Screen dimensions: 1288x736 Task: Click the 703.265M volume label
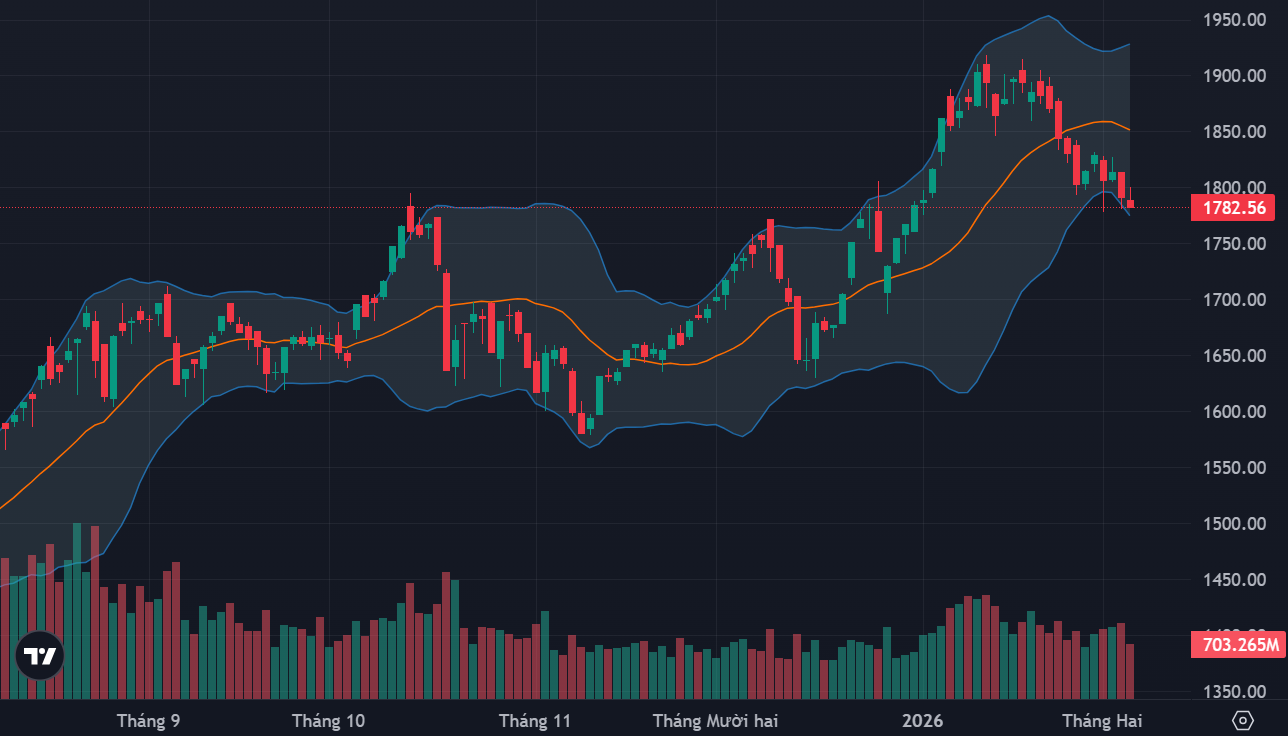[1235, 644]
